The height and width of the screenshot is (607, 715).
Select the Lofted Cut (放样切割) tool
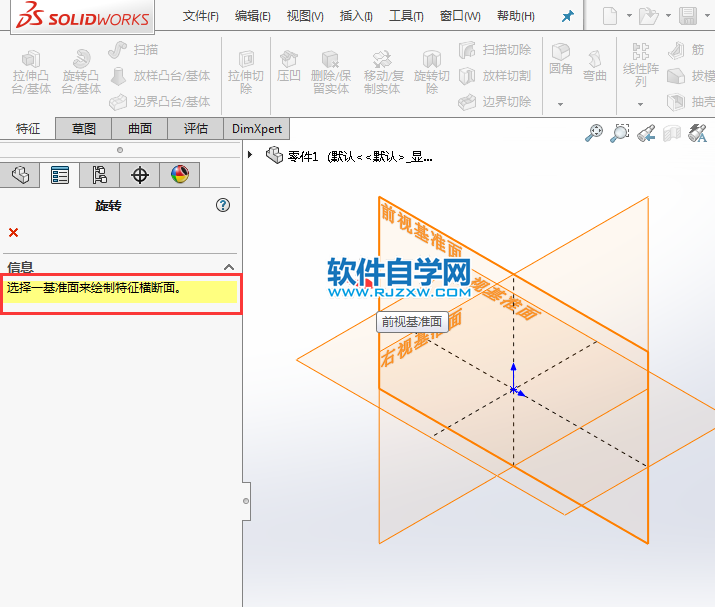click(x=495, y=76)
